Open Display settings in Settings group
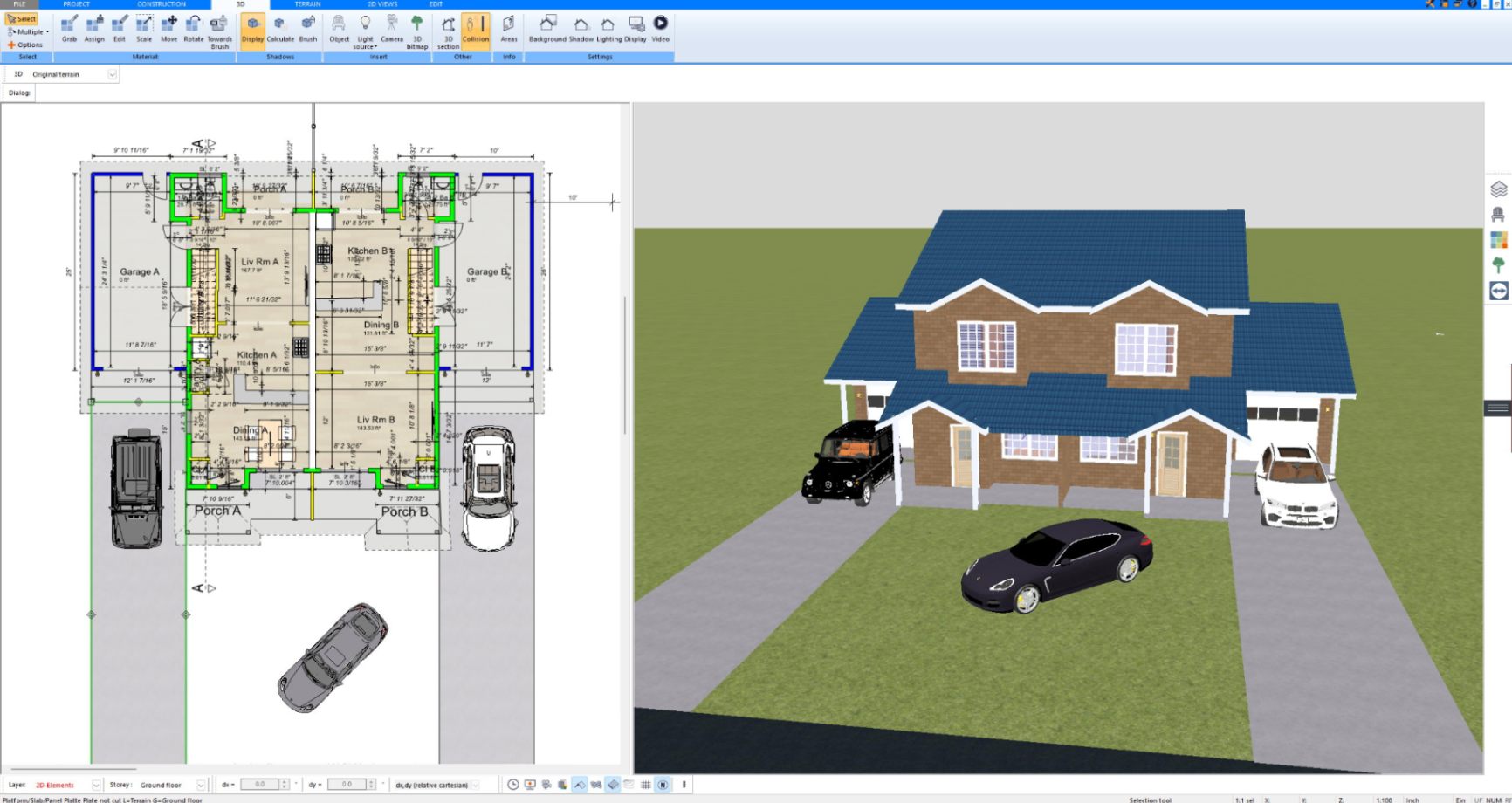Screen dimensions: 1512x803 coord(636,29)
